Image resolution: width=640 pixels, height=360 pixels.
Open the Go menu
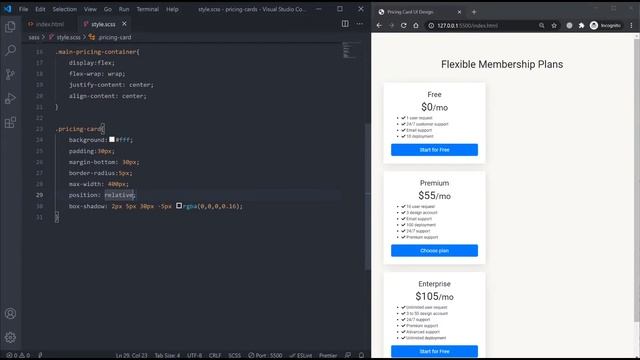coord(108,9)
